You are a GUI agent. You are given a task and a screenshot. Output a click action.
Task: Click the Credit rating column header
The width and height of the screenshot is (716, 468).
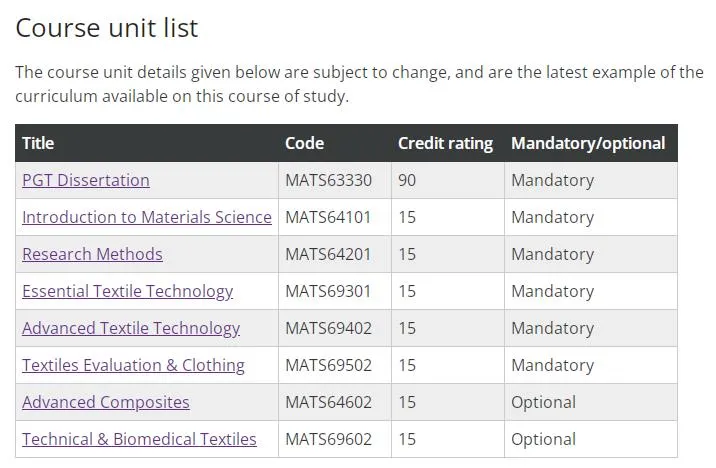click(x=445, y=143)
